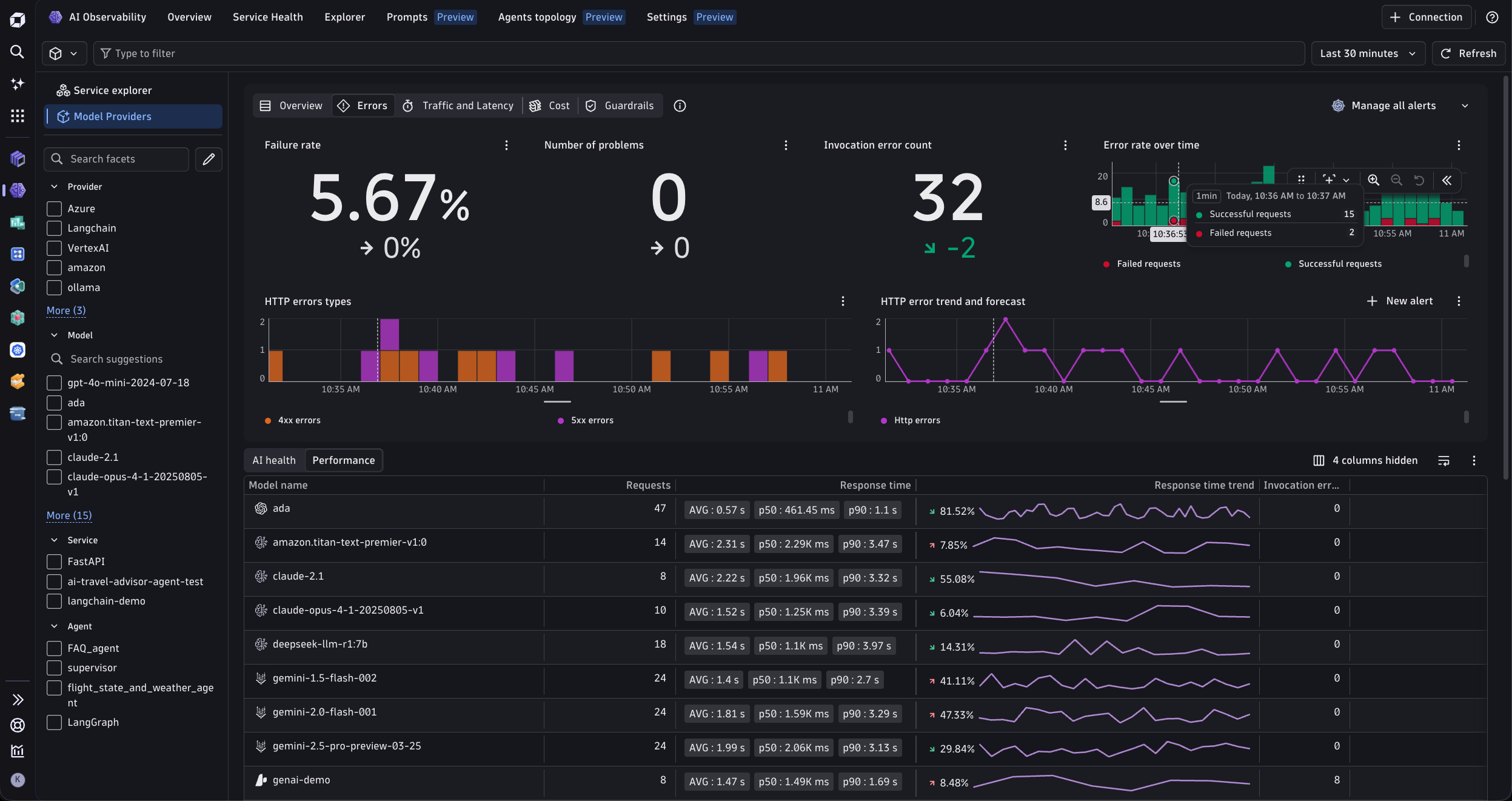The width and height of the screenshot is (1512, 801).
Task: Toggle Failed requests legend red swatch
Action: tap(1106, 264)
